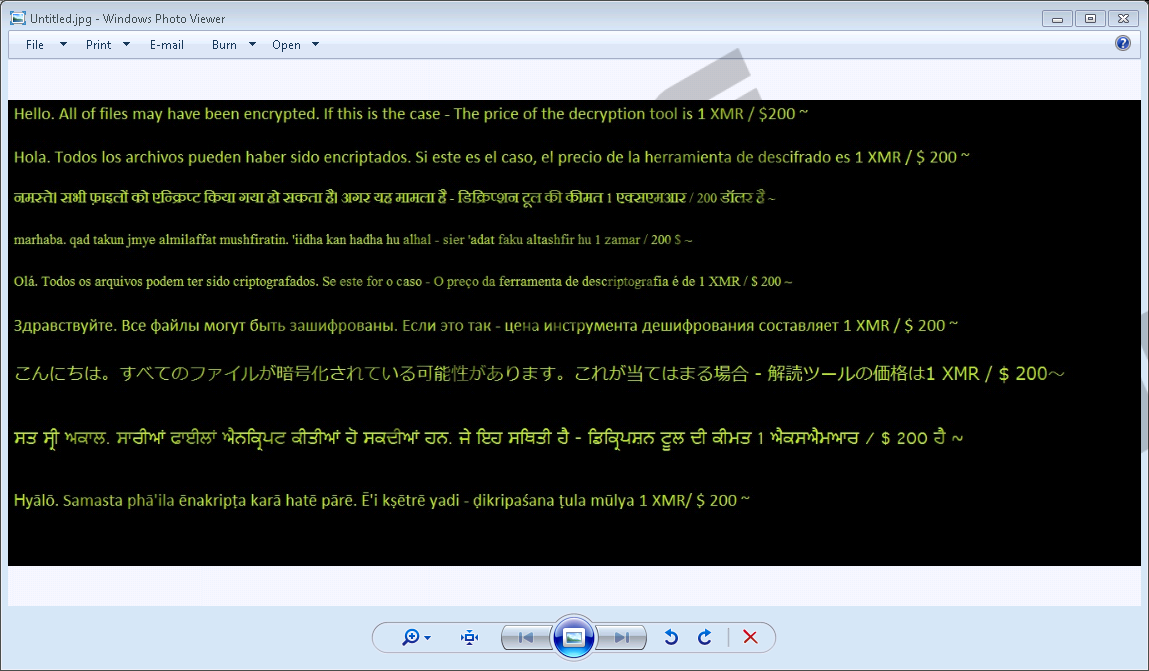
Task: Expand the Print dropdown arrow
Action: click(127, 44)
